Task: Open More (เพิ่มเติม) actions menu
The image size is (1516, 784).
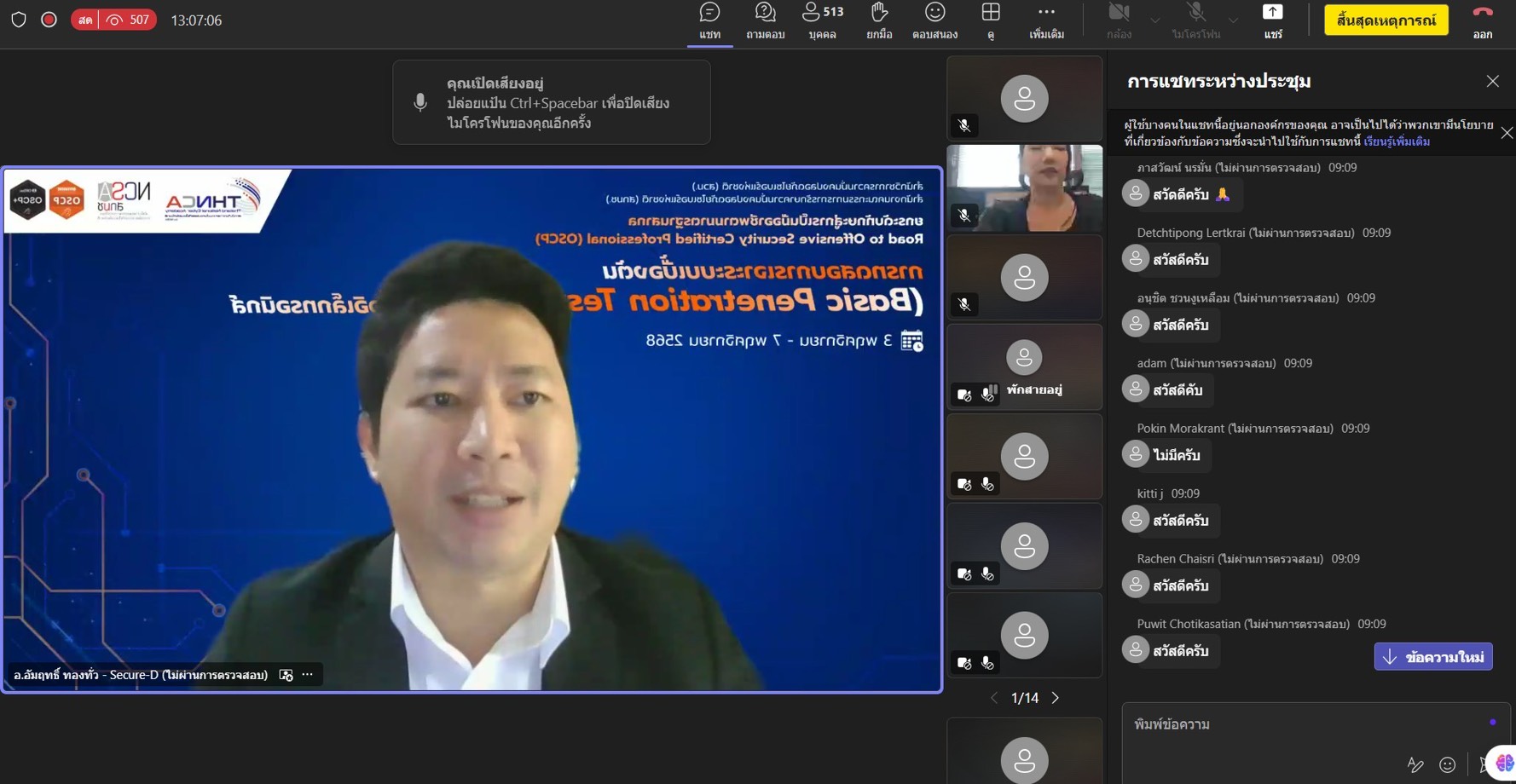Action: (x=1046, y=20)
